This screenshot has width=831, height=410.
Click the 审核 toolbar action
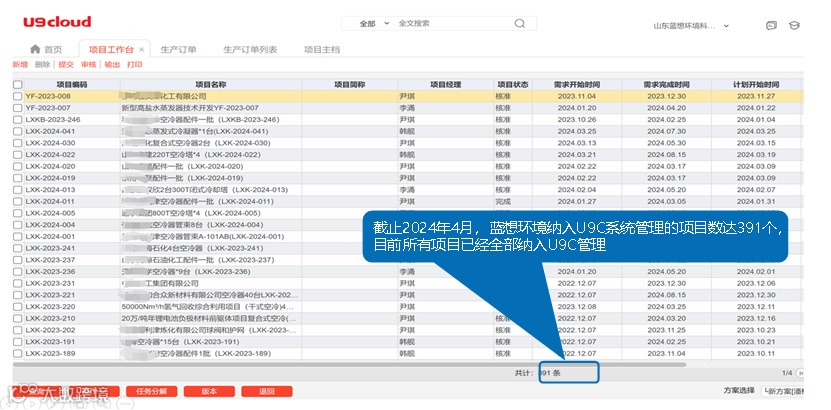[89, 65]
